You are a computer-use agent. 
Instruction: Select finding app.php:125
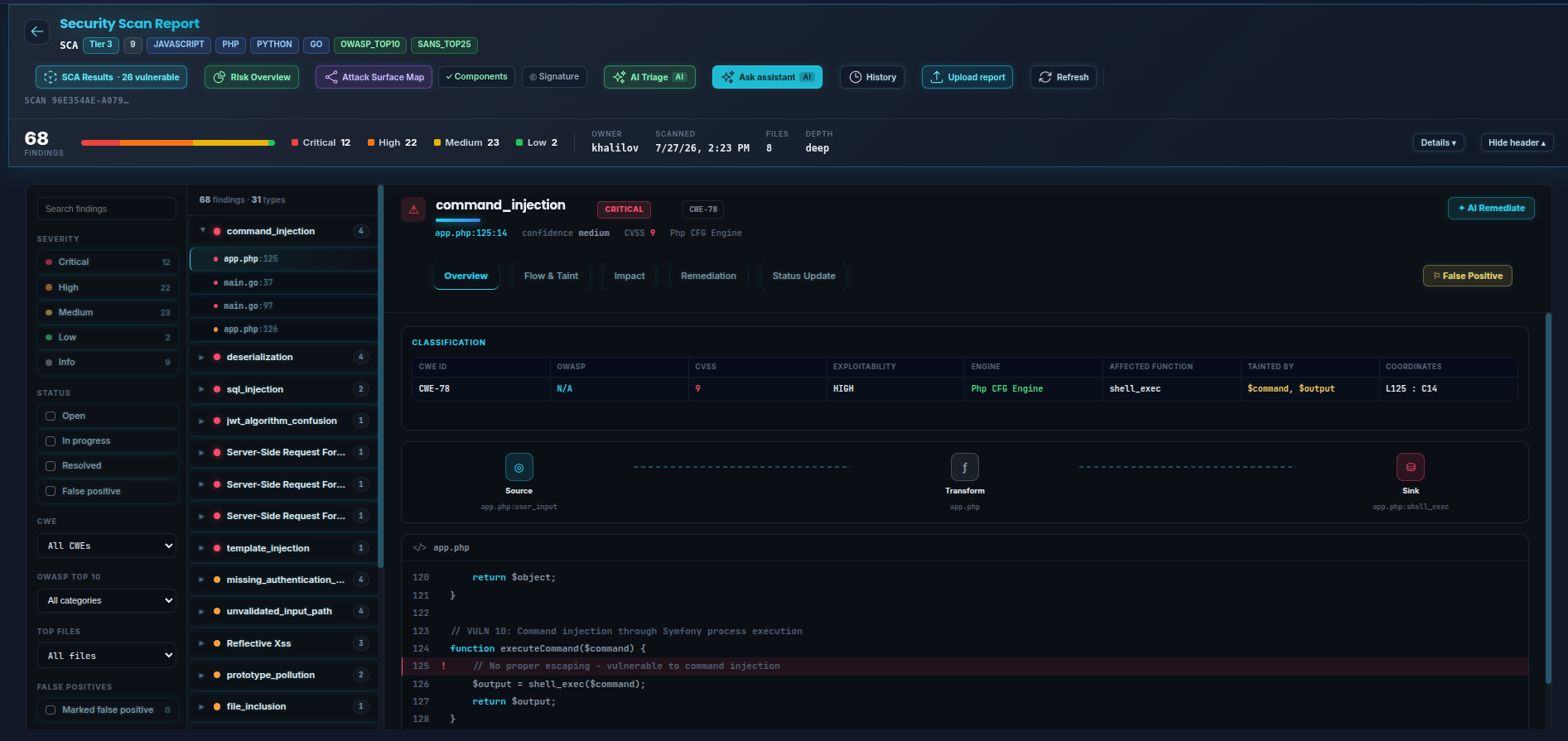point(283,259)
